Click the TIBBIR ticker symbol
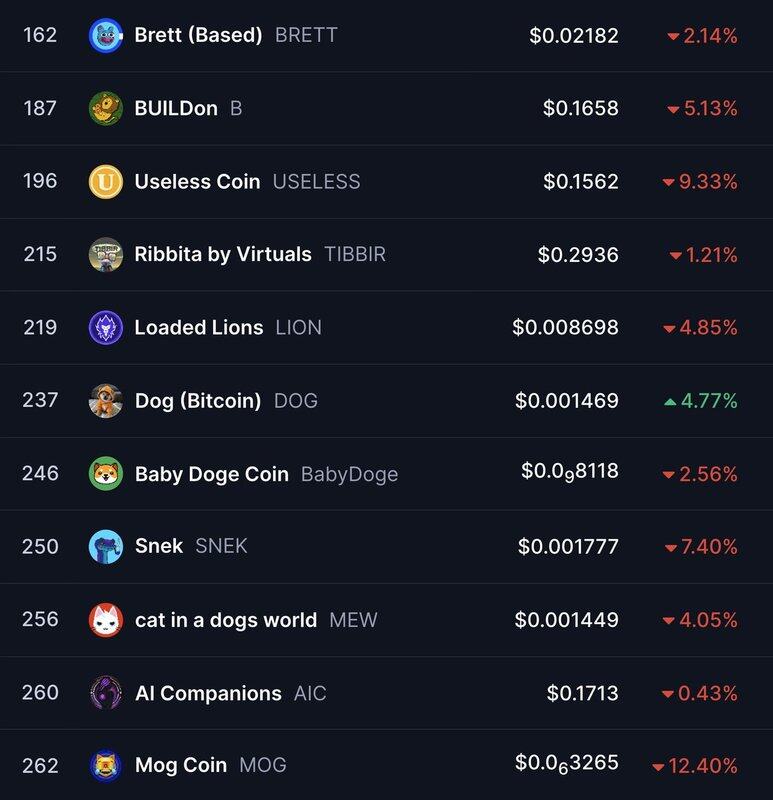Image resolution: width=773 pixels, height=800 pixels. tap(355, 254)
